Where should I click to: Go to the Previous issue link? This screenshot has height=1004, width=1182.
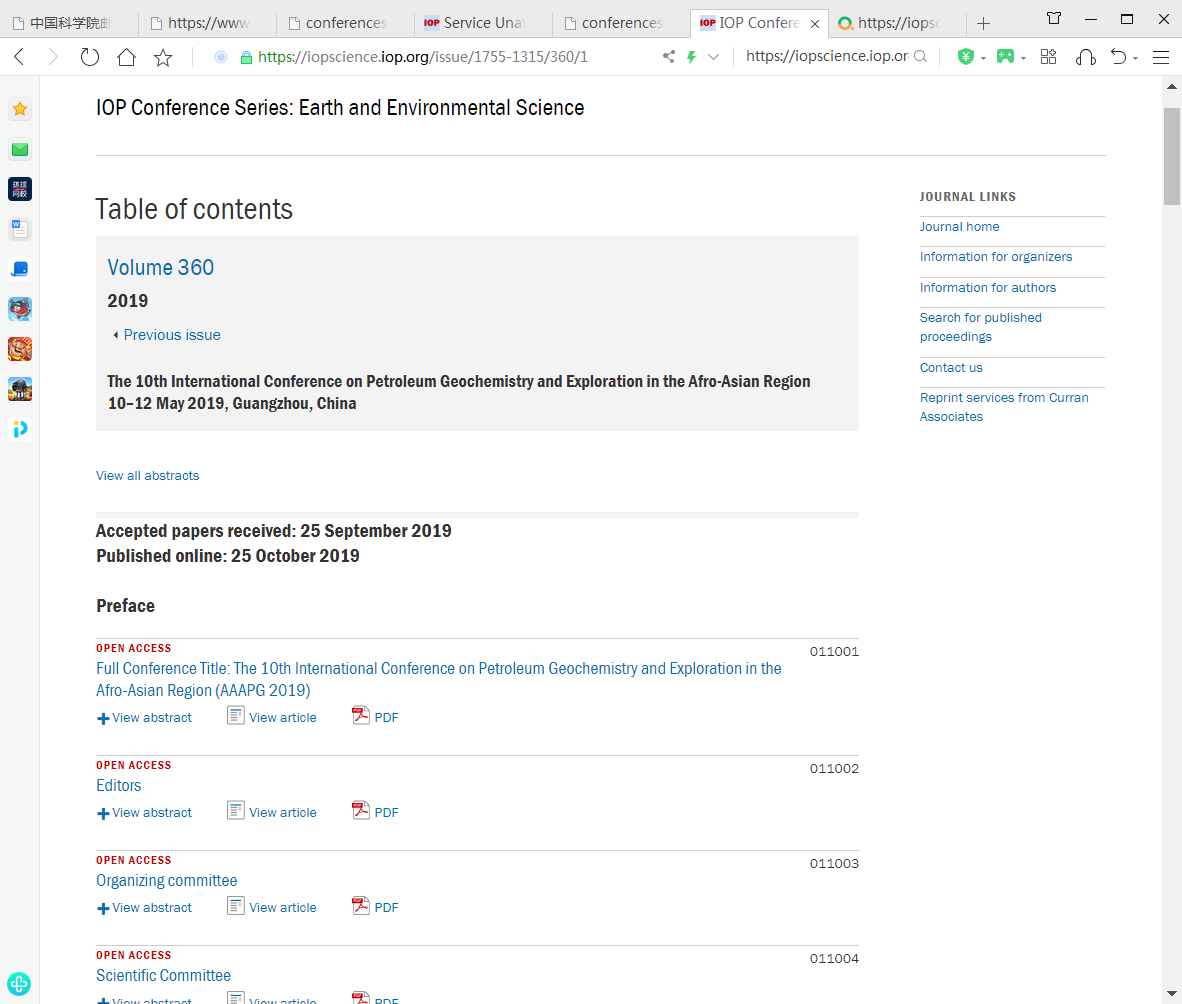tap(171, 335)
